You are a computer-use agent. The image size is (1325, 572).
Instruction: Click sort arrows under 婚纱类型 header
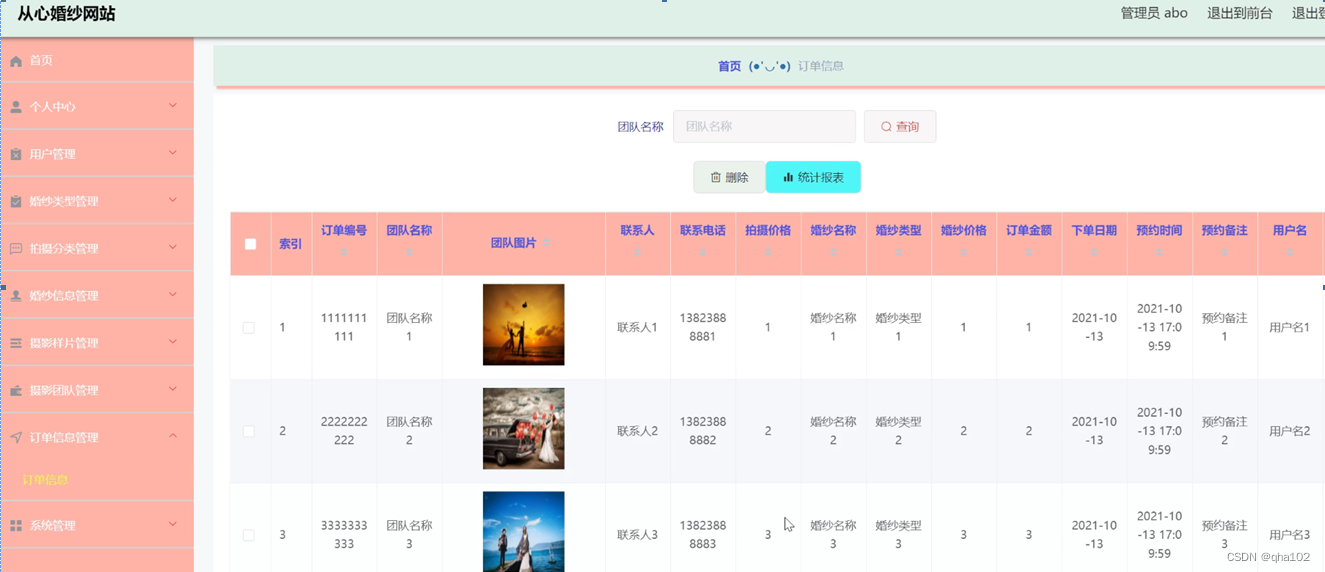pos(898,252)
